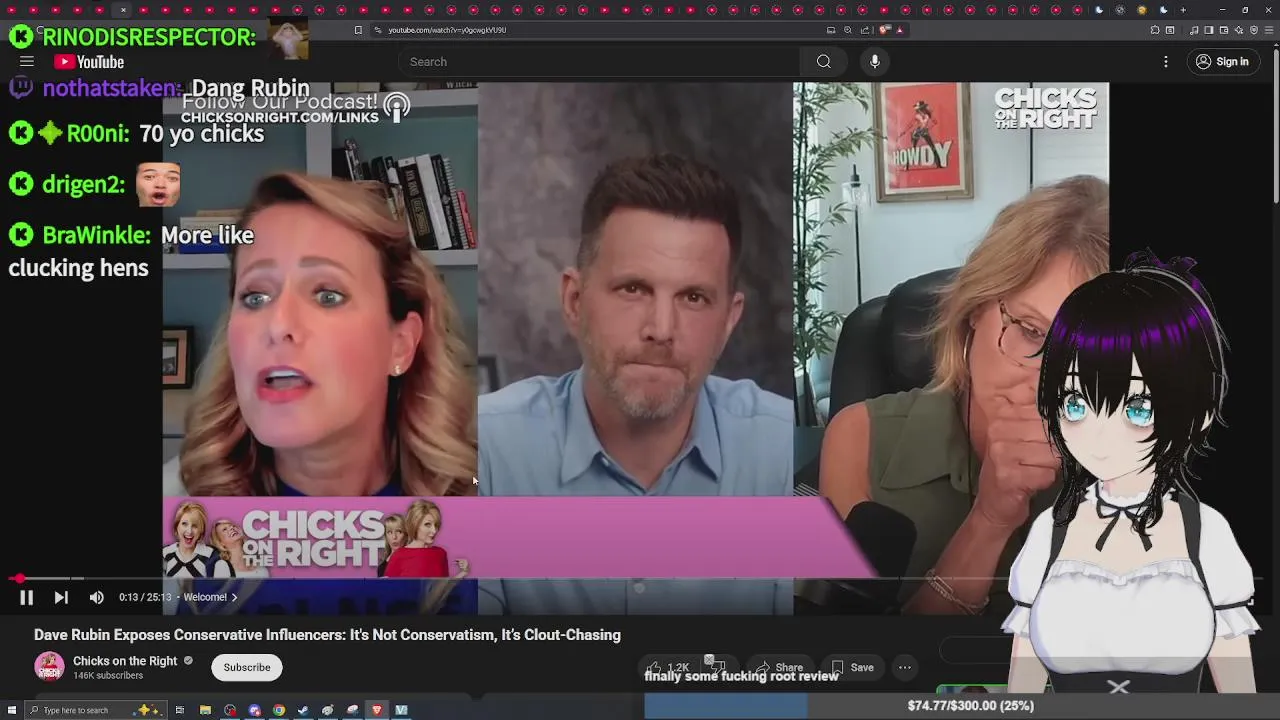Click the verified badge next to channel name
This screenshot has height=720, width=1280.
click(x=188, y=661)
